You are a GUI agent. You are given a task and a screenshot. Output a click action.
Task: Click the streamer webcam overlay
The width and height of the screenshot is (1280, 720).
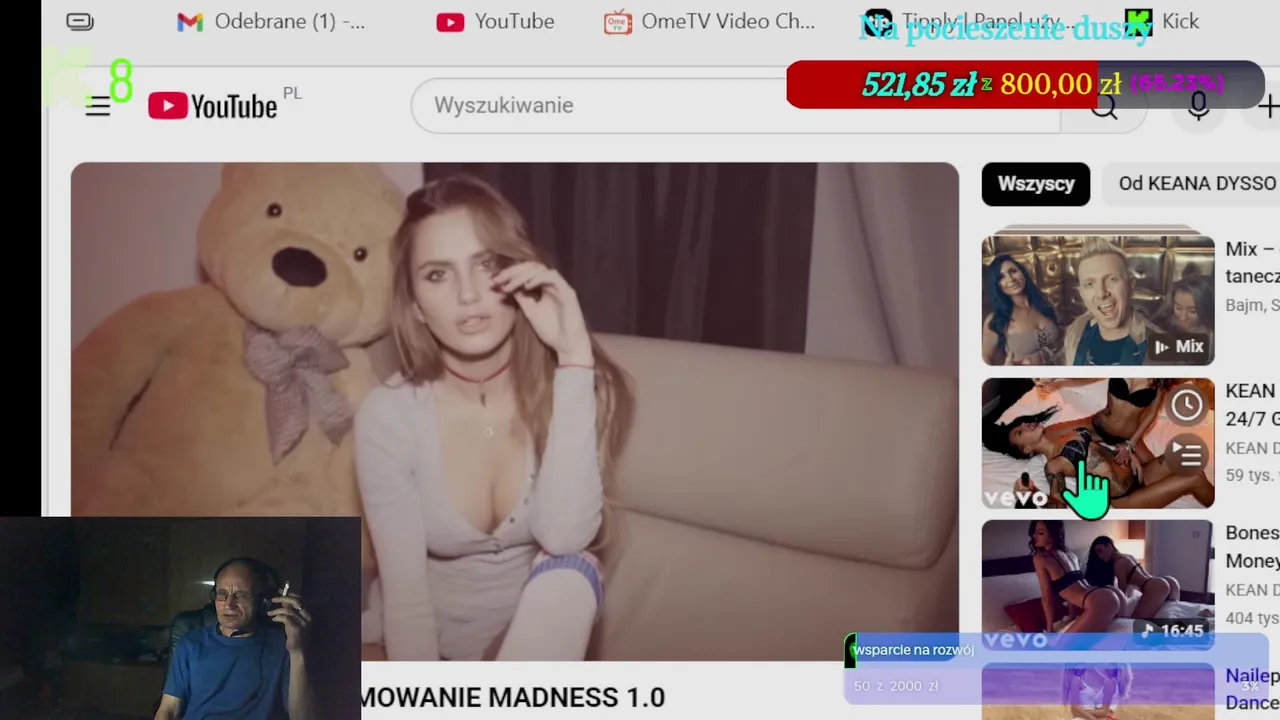coord(180,618)
